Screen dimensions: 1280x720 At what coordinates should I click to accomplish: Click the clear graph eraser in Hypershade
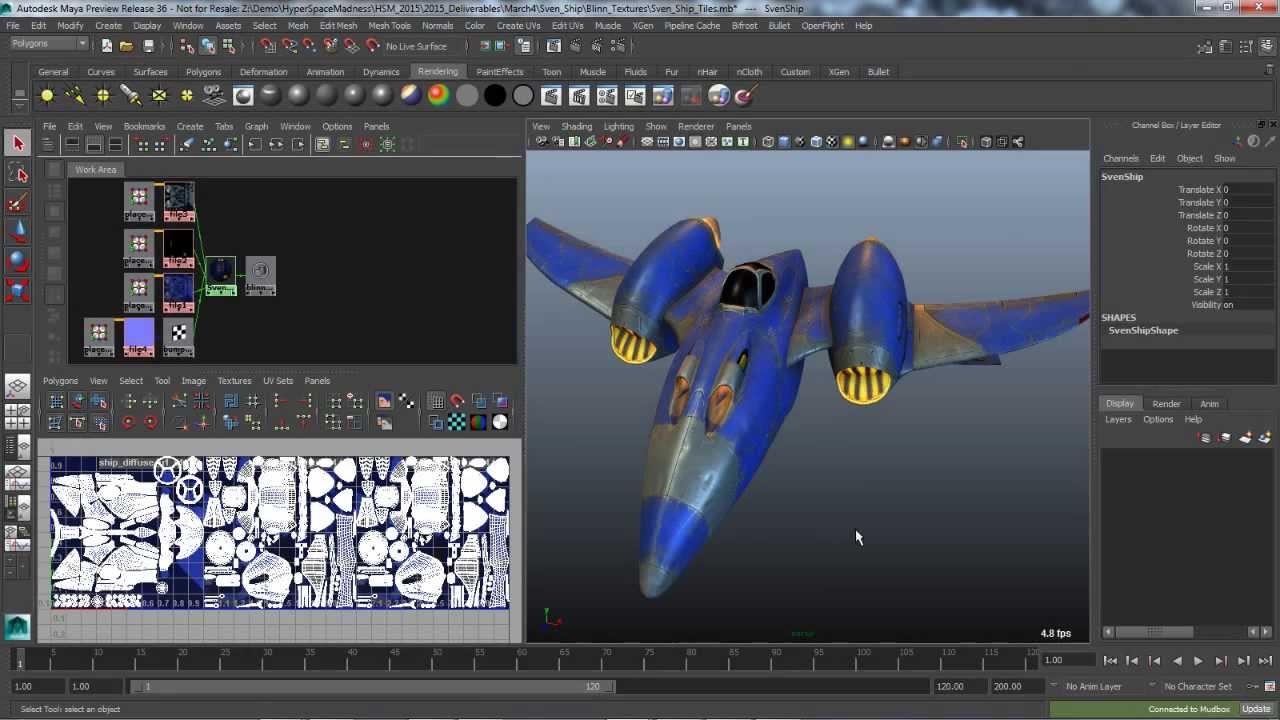coord(186,145)
